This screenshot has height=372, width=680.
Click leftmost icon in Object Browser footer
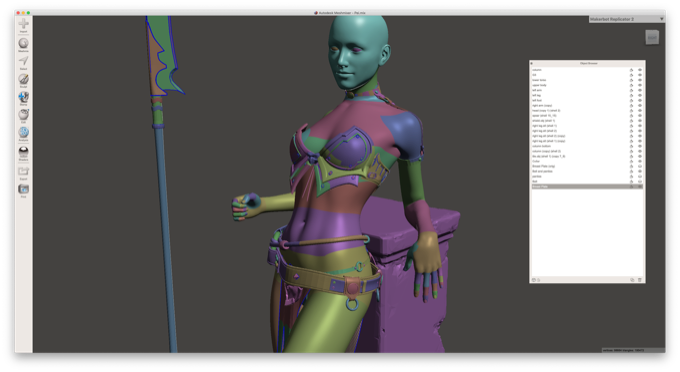534,280
